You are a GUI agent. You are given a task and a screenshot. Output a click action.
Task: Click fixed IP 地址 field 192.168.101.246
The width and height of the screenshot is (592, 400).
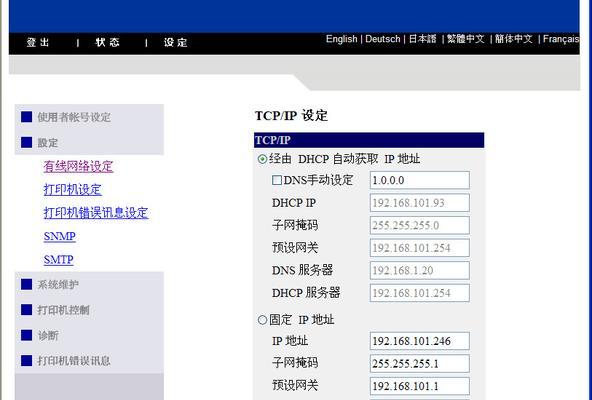[419, 341]
